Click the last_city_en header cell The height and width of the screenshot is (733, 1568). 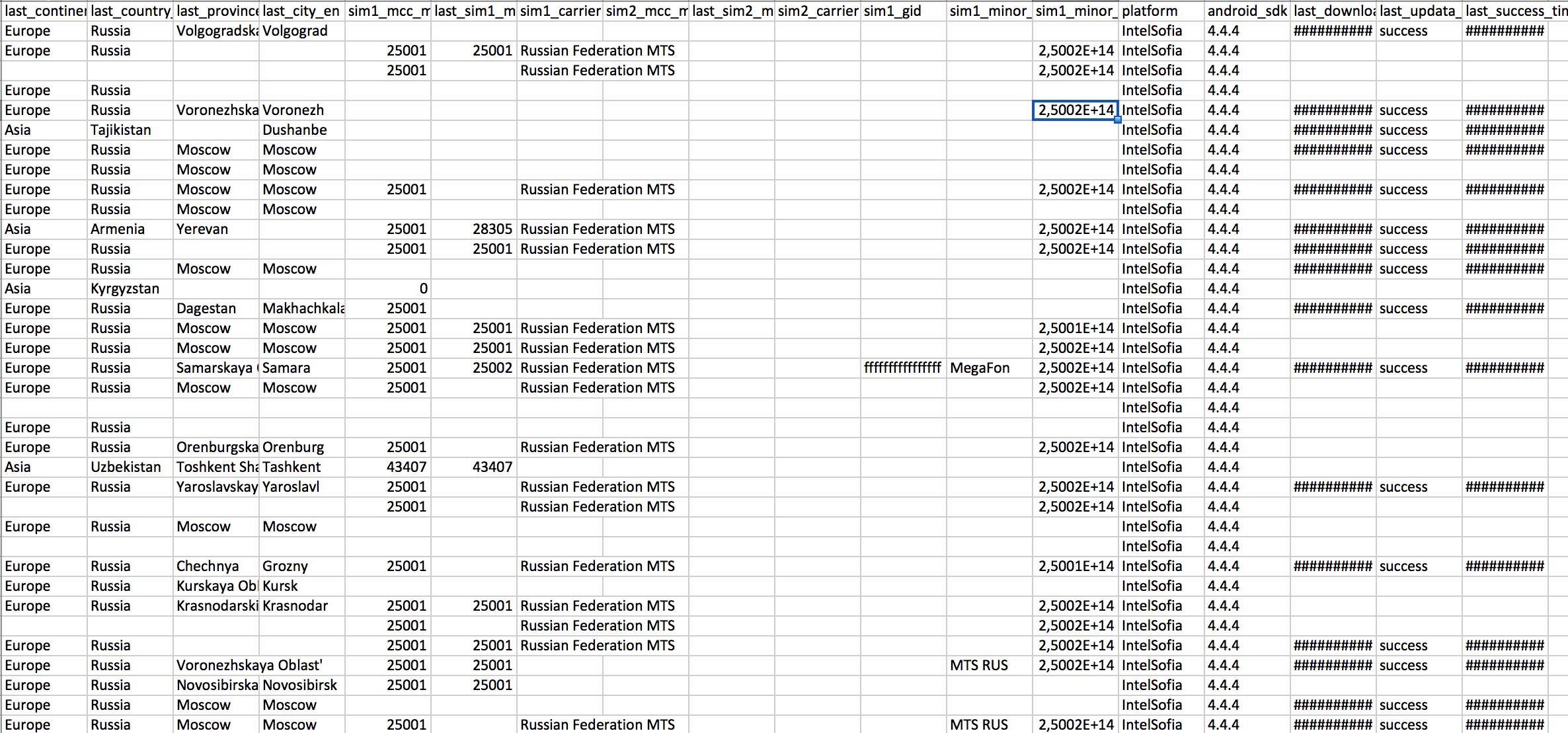(x=302, y=11)
